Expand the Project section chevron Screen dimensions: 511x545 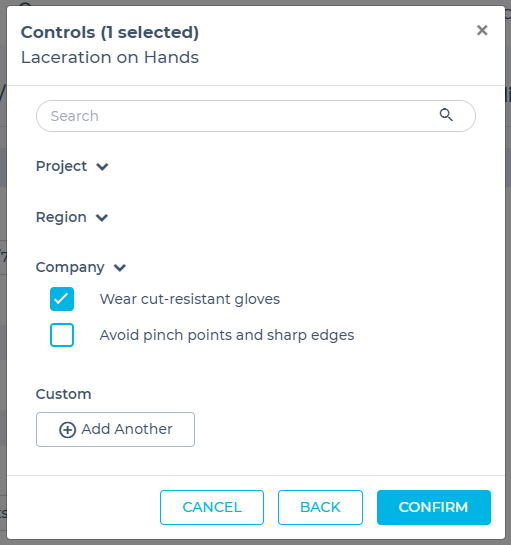pyautogui.click(x=102, y=167)
